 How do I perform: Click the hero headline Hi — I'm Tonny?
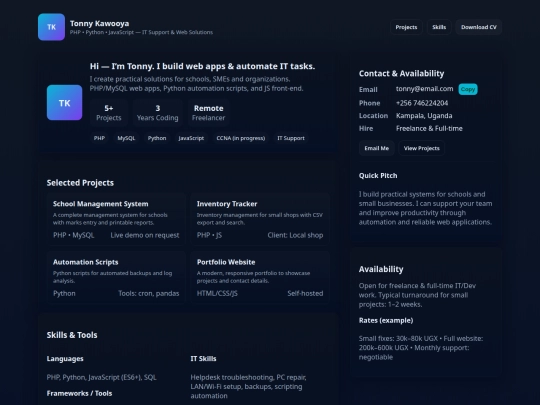point(202,66)
